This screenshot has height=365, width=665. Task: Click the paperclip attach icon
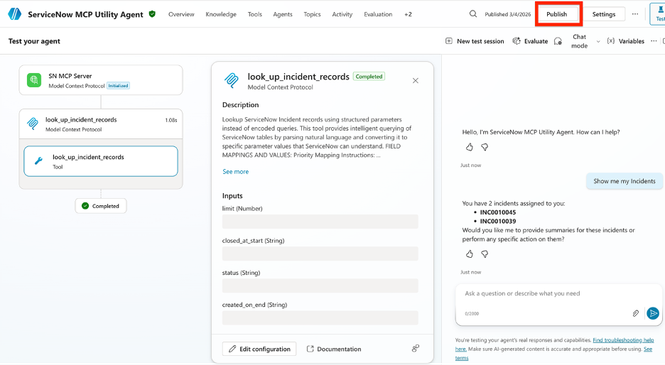635,313
